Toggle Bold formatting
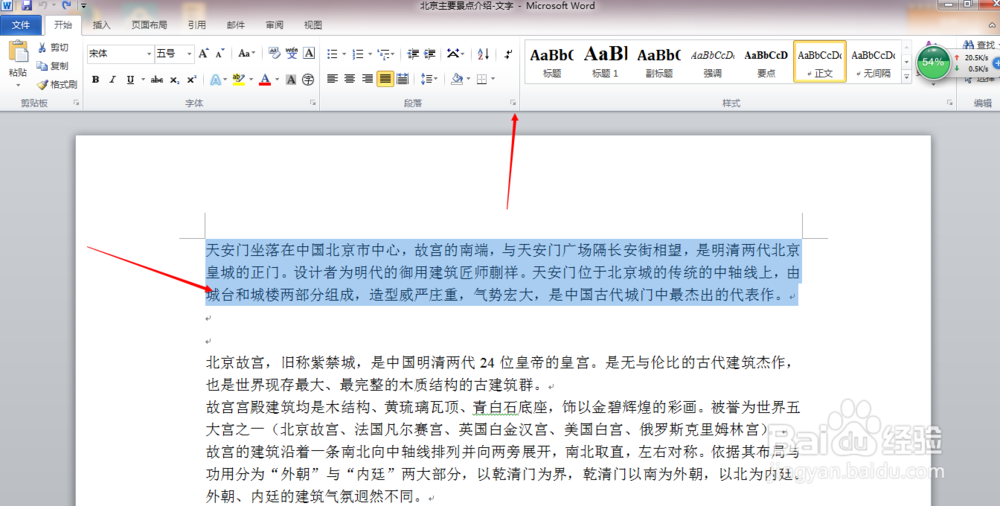The image size is (1000, 506). tap(96, 80)
